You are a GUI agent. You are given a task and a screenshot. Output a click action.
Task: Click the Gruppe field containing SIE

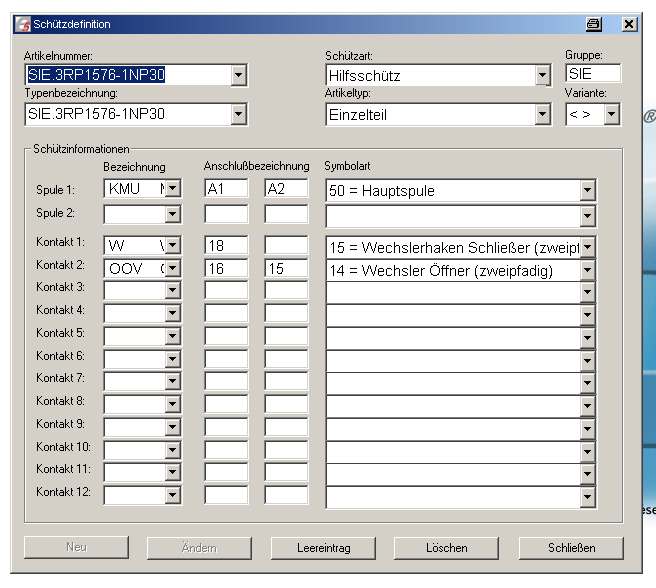593,74
